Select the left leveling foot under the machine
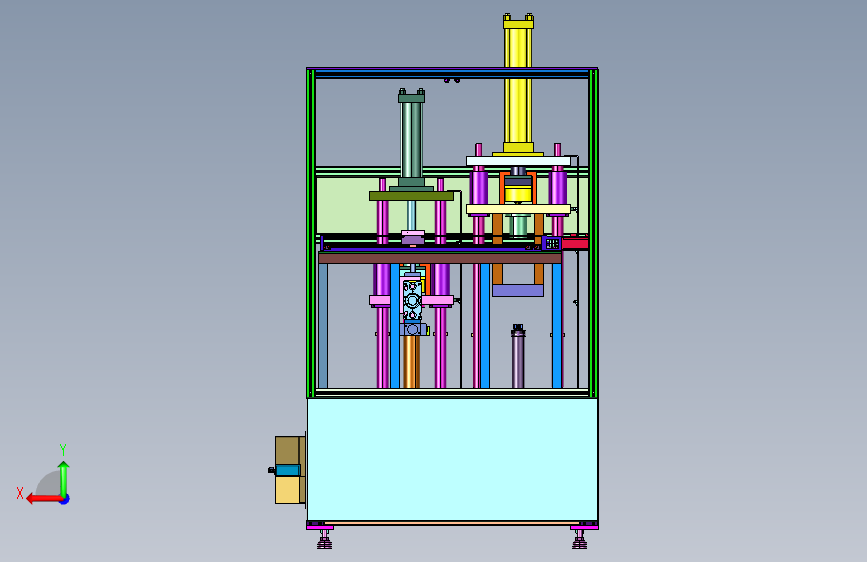867x562 pixels. coord(325,539)
